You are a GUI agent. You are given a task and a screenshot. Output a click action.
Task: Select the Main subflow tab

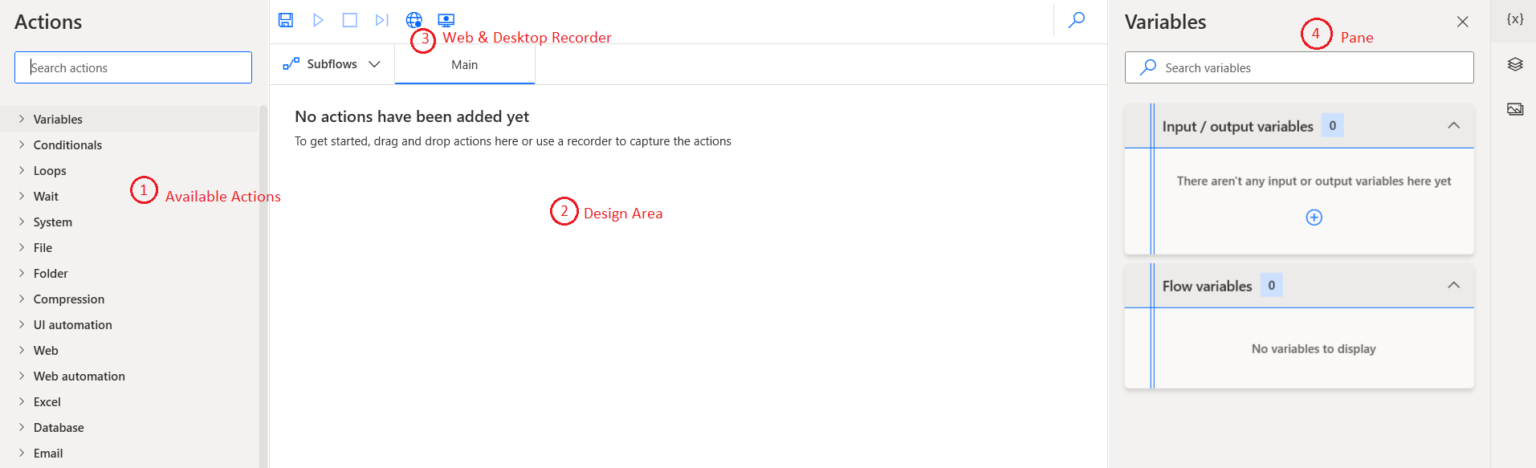[x=464, y=65]
